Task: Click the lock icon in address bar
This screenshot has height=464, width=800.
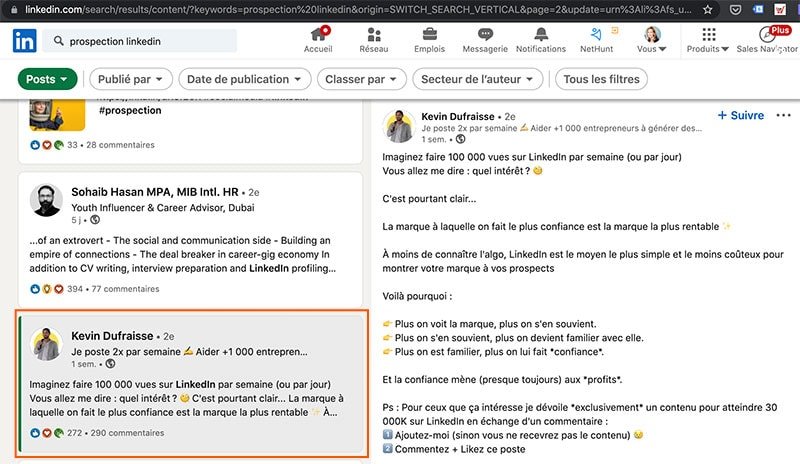Action: coord(14,10)
